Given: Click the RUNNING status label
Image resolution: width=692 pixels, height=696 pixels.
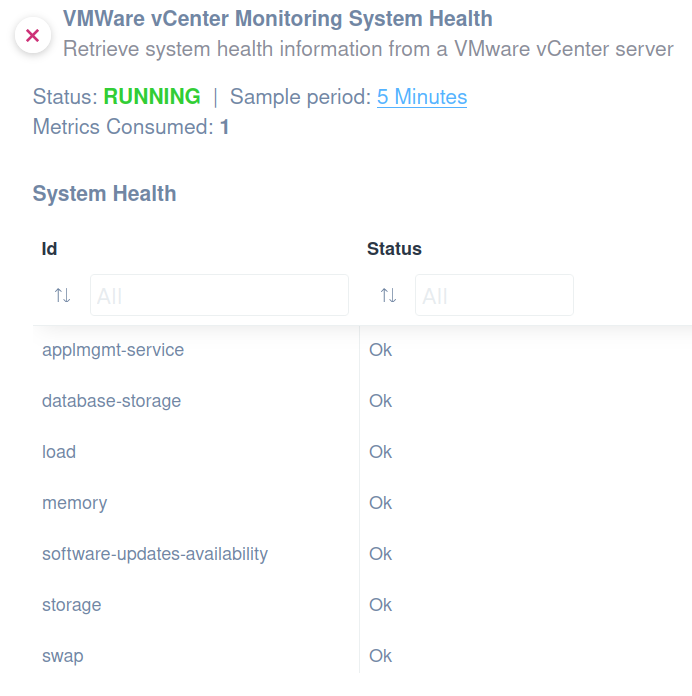Looking at the screenshot, I should pos(152,97).
